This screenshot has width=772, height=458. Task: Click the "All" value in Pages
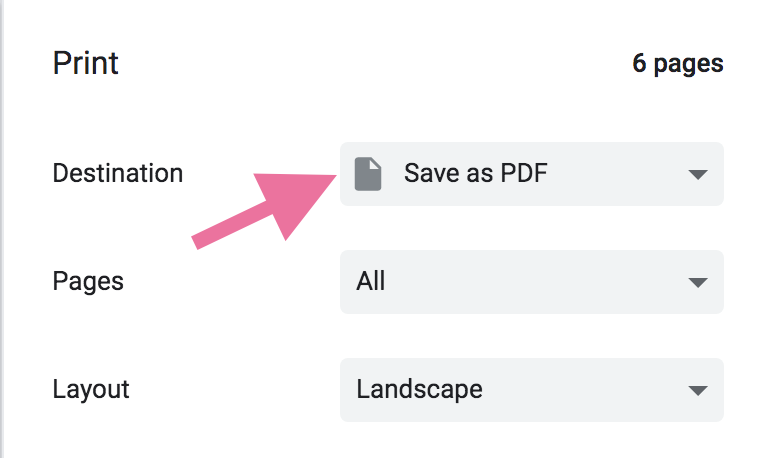(371, 281)
